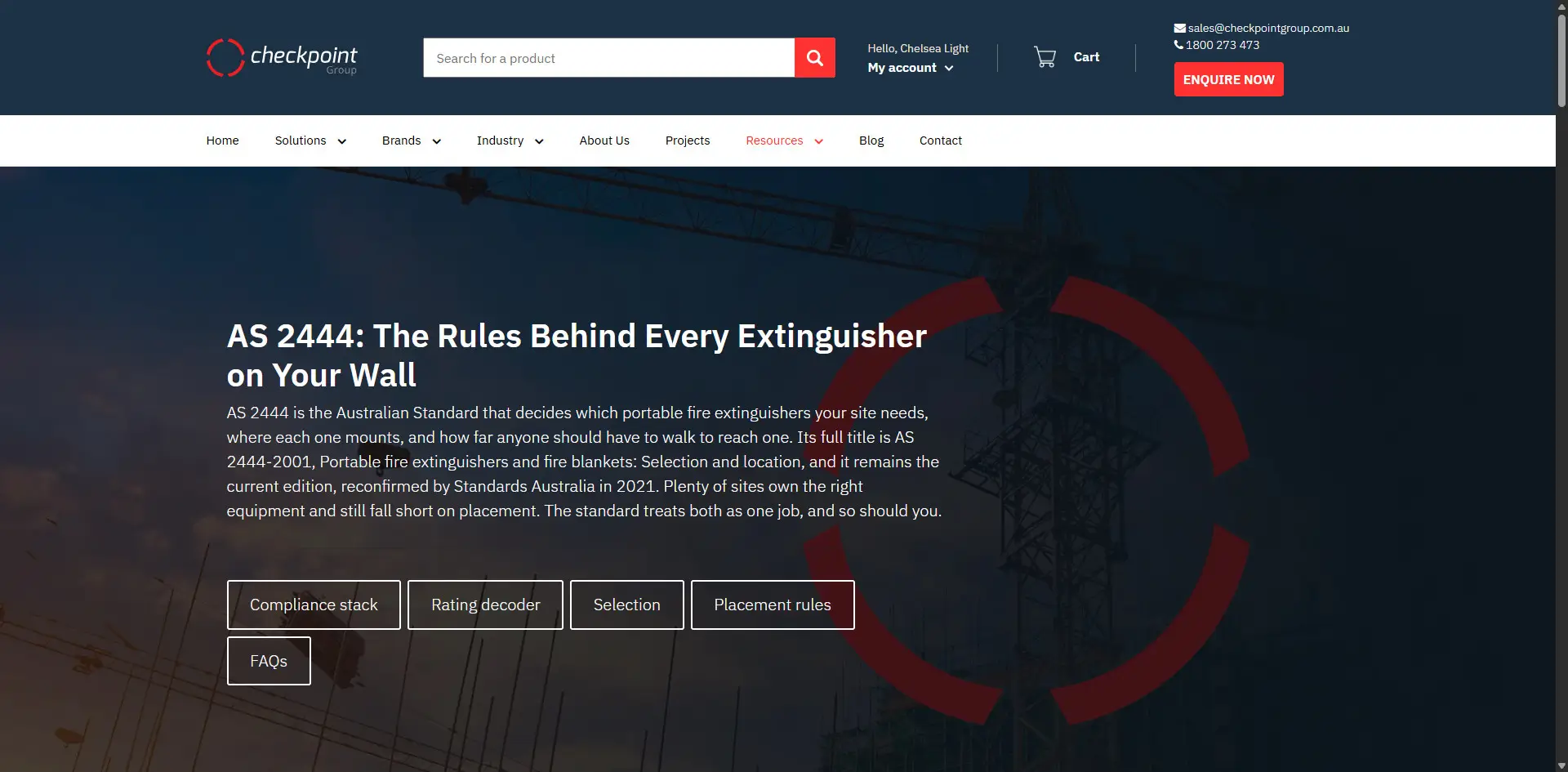Open the Contact page

tap(941, 141)
